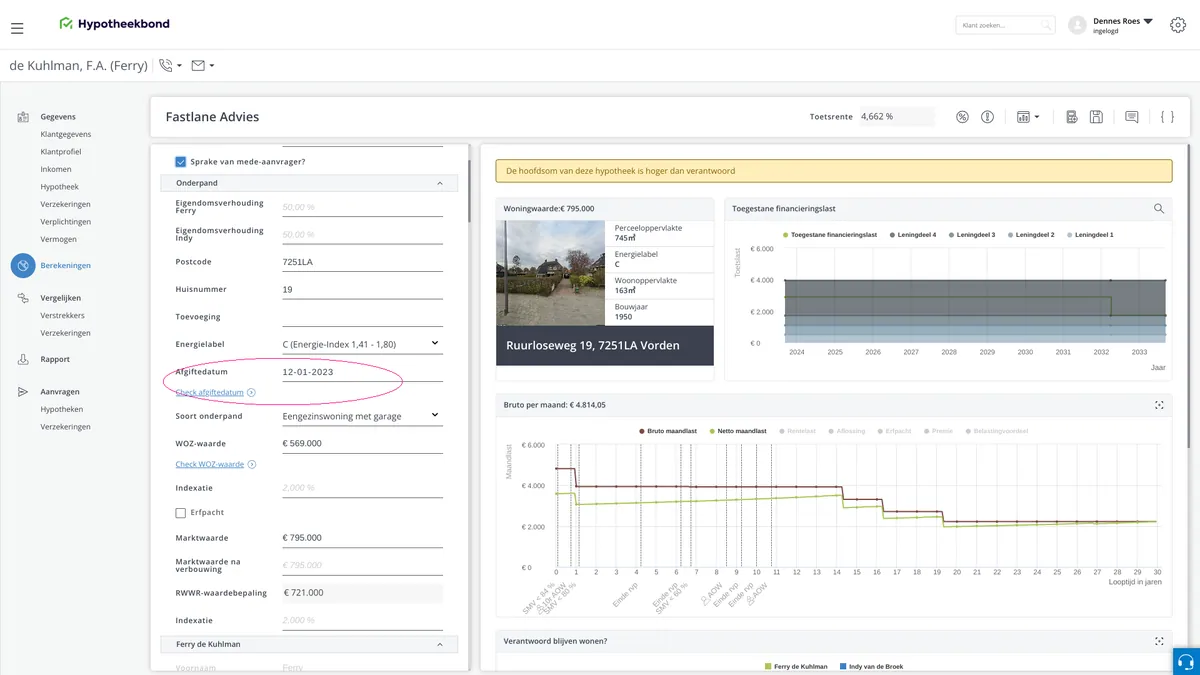Toggle Netto maandlast series in chart legend

click(x=738, y=431)
